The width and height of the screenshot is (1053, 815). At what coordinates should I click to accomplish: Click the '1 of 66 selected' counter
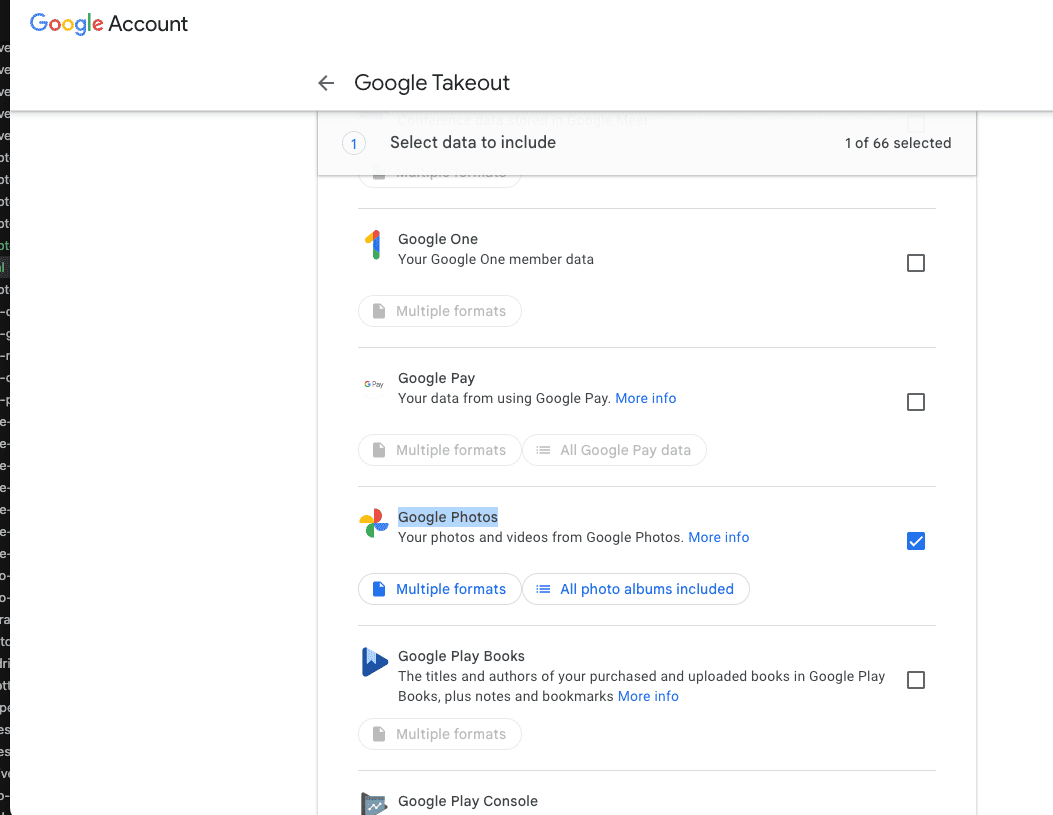coord(898,143)
